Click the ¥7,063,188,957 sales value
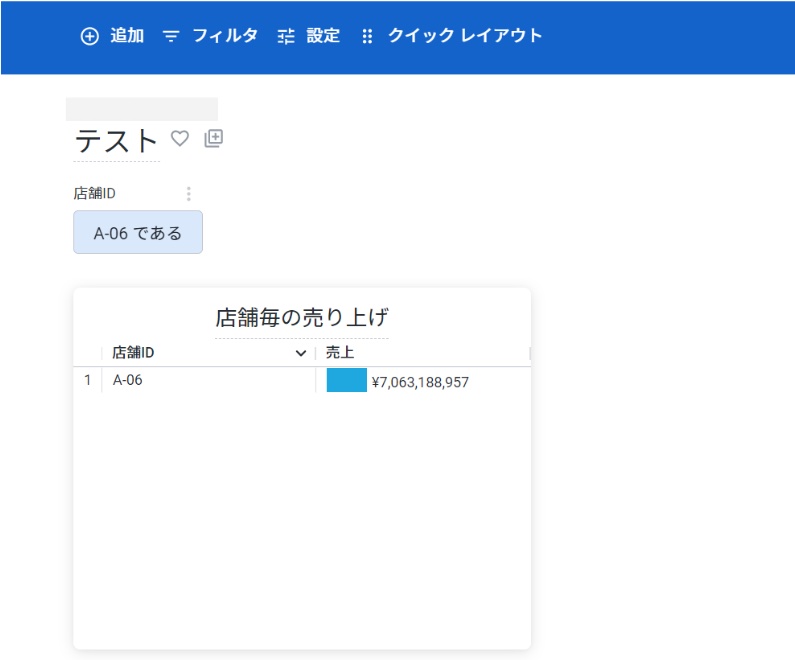The image size is (795, 660). 420,382
